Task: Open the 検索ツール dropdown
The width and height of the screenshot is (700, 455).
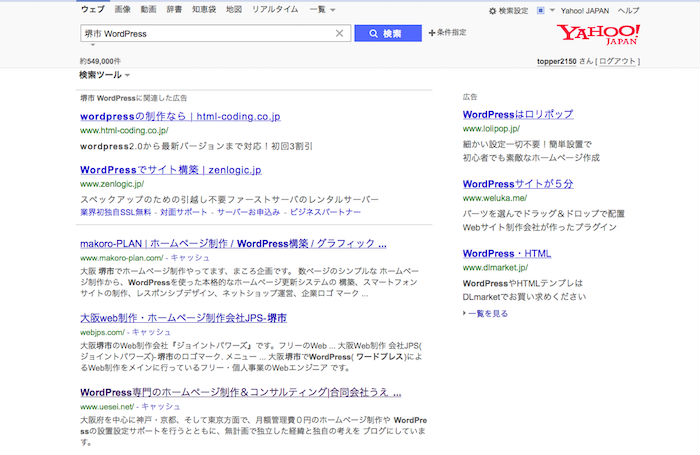Action: tap(104, 75)
